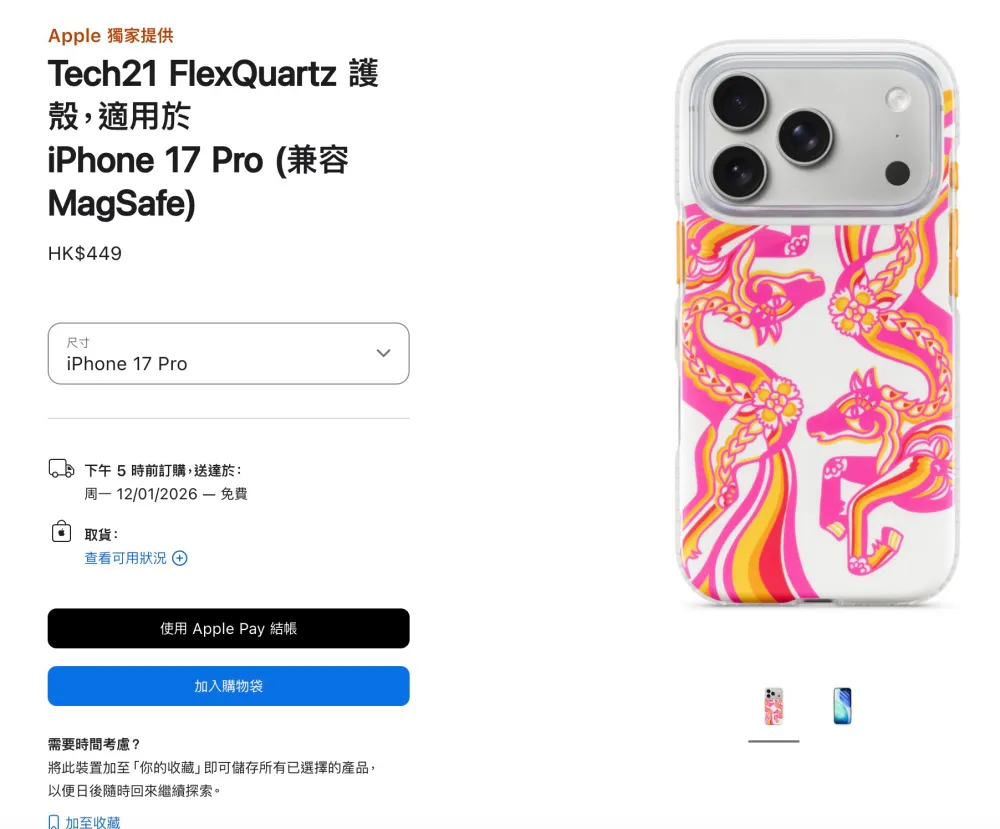Click the Apple Store pickup bag icon
Screen dimensions: 1000x829
(61, 531)
